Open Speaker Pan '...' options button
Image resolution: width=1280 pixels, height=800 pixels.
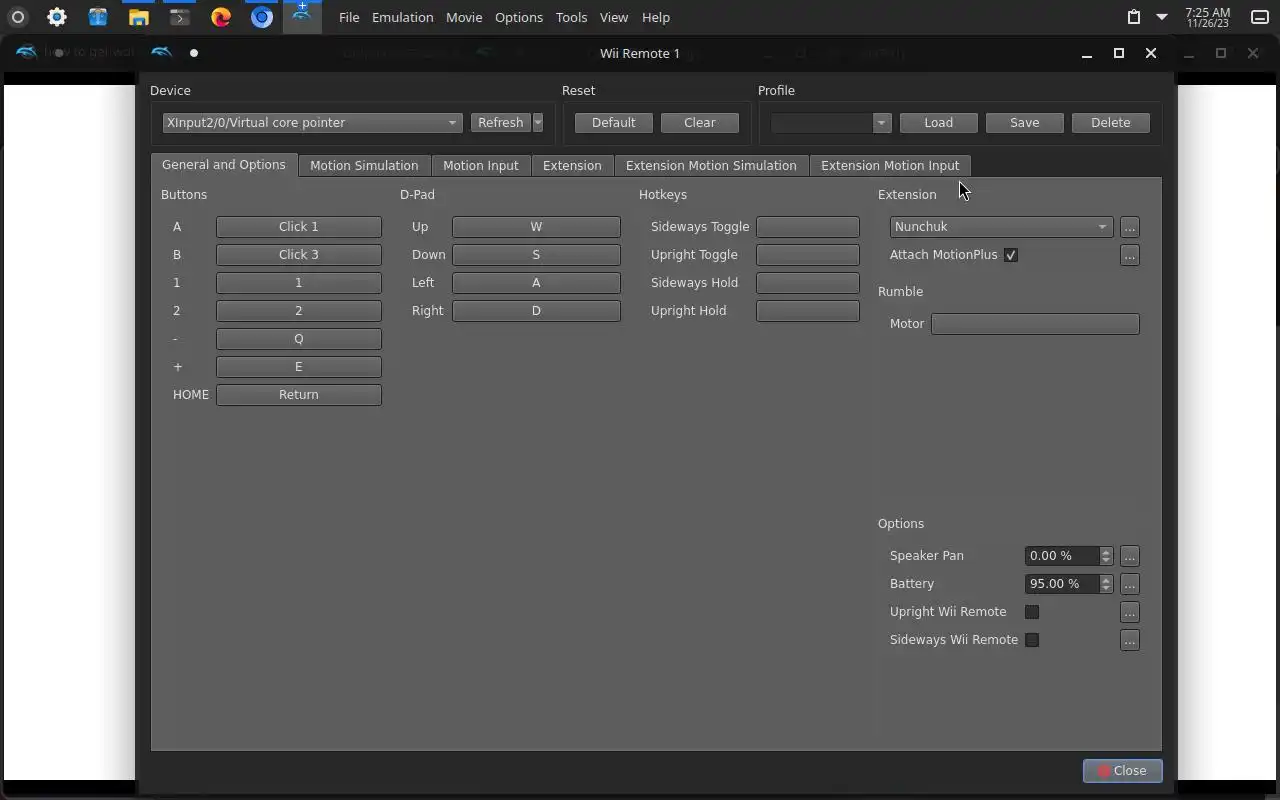(1130, 556)
